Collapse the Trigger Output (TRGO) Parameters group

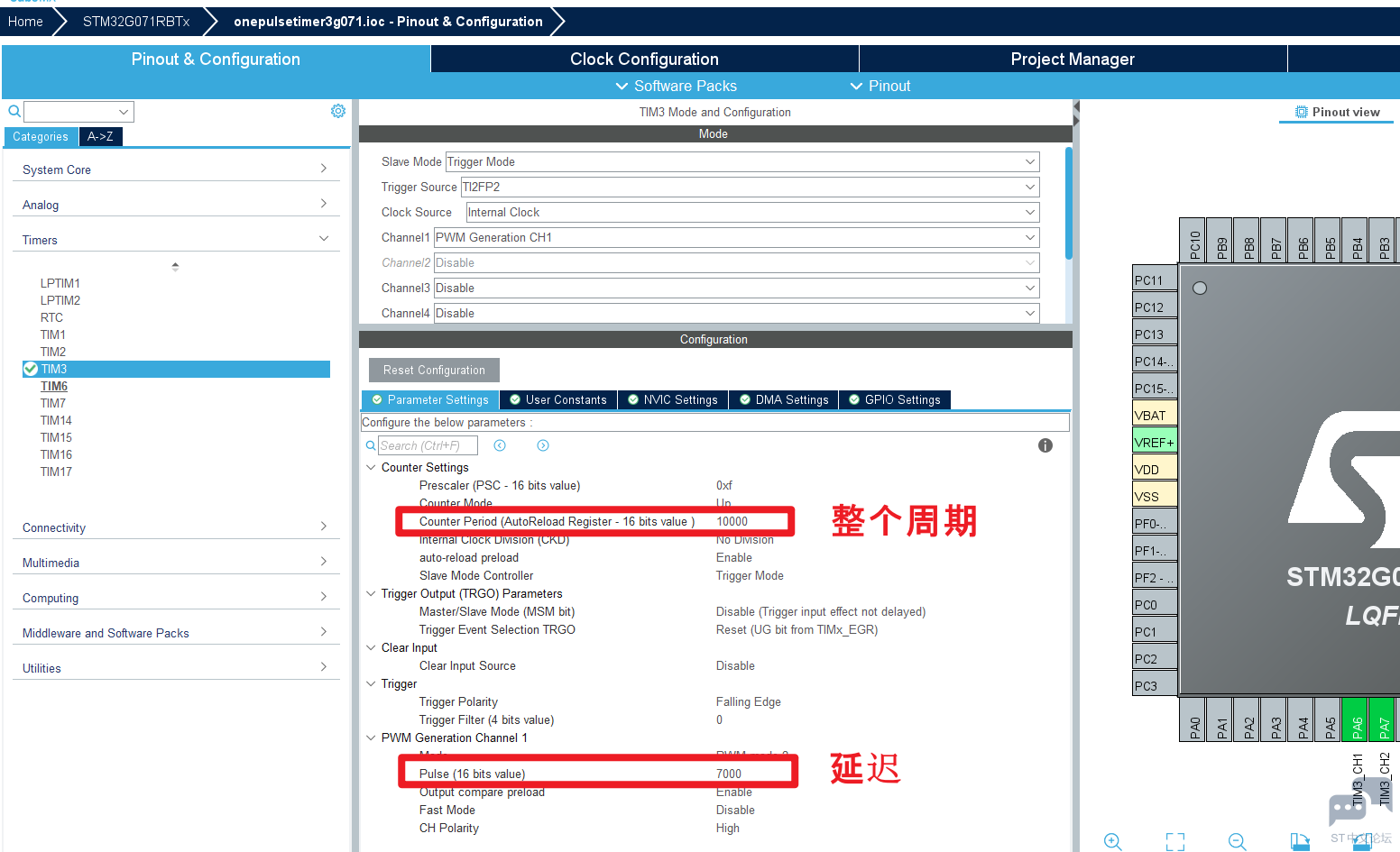tap(371, 593)
